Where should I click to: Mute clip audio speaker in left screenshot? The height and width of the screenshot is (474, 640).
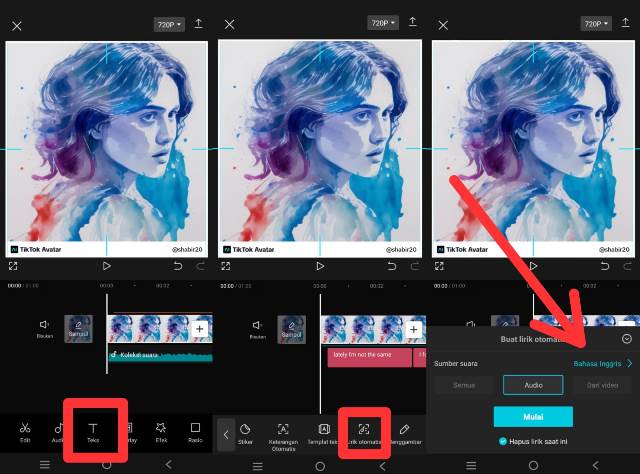44,328
